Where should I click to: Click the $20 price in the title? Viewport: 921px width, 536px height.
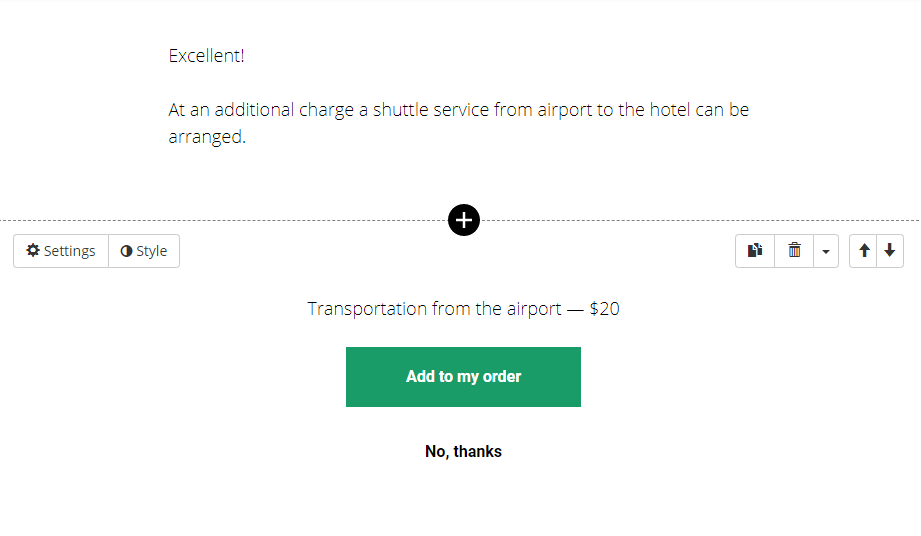604,309
